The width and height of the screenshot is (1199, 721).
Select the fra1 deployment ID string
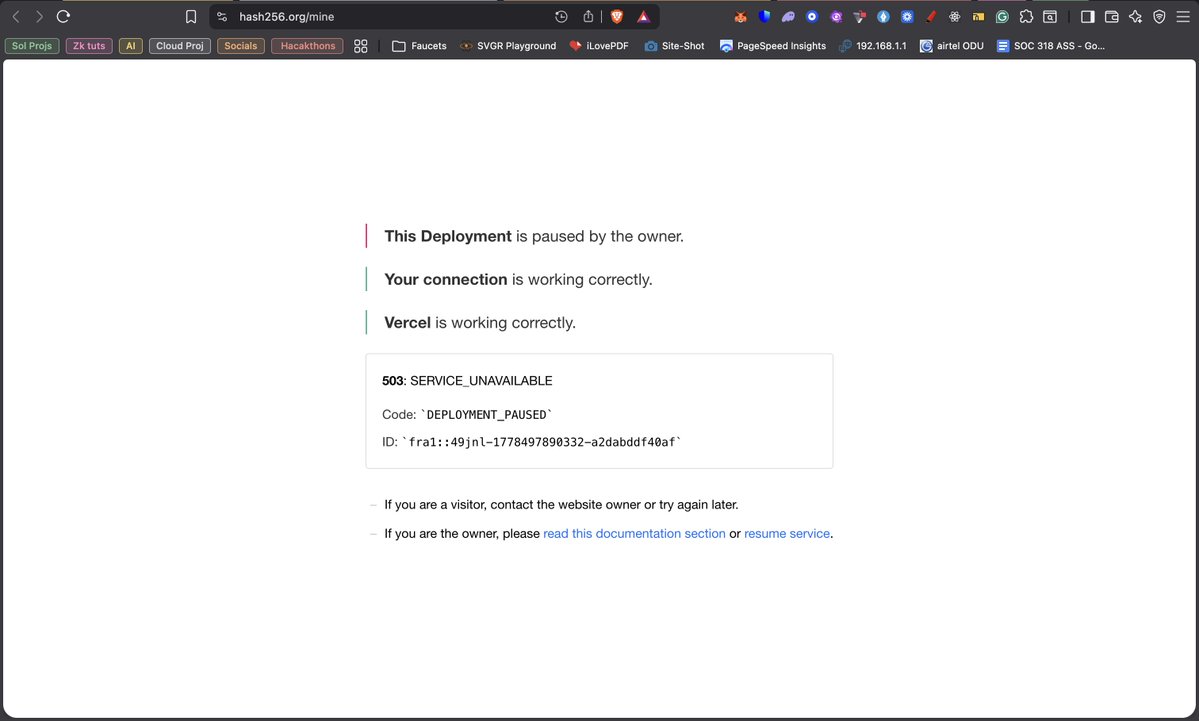point(541,442)
